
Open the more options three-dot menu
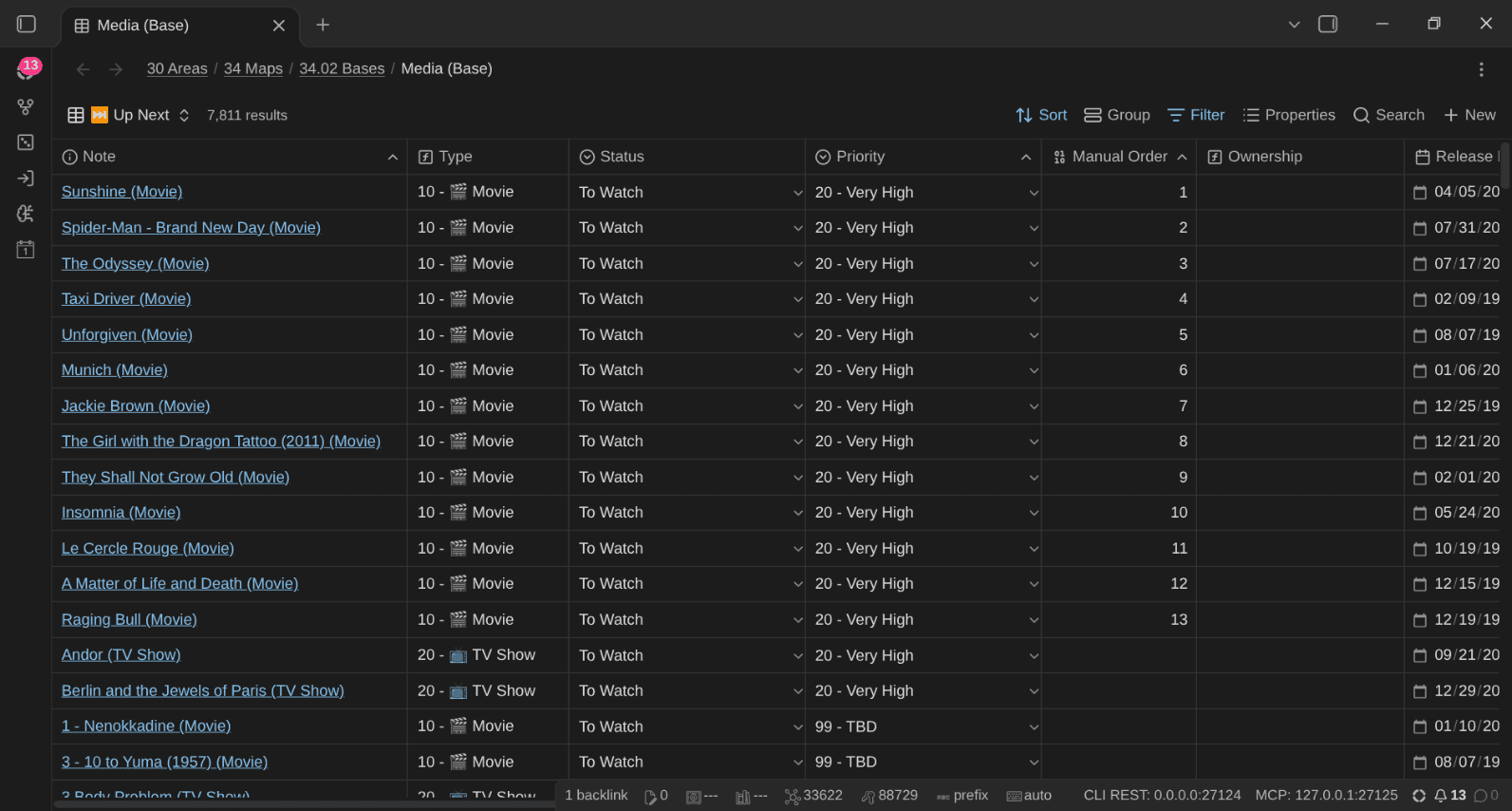pos(1481,69)
